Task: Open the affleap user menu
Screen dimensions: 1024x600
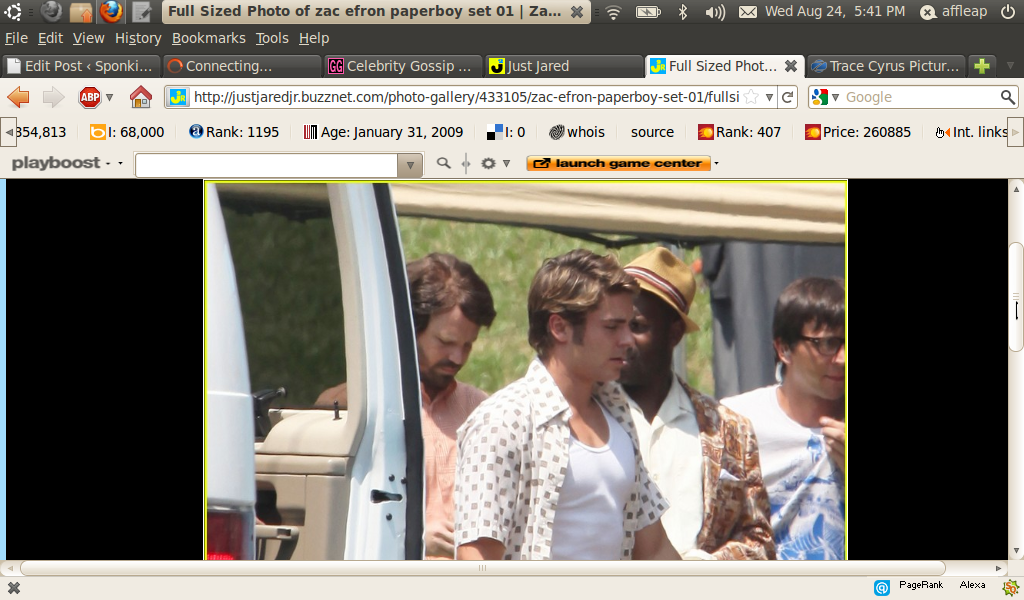Action: coord(953,12)
